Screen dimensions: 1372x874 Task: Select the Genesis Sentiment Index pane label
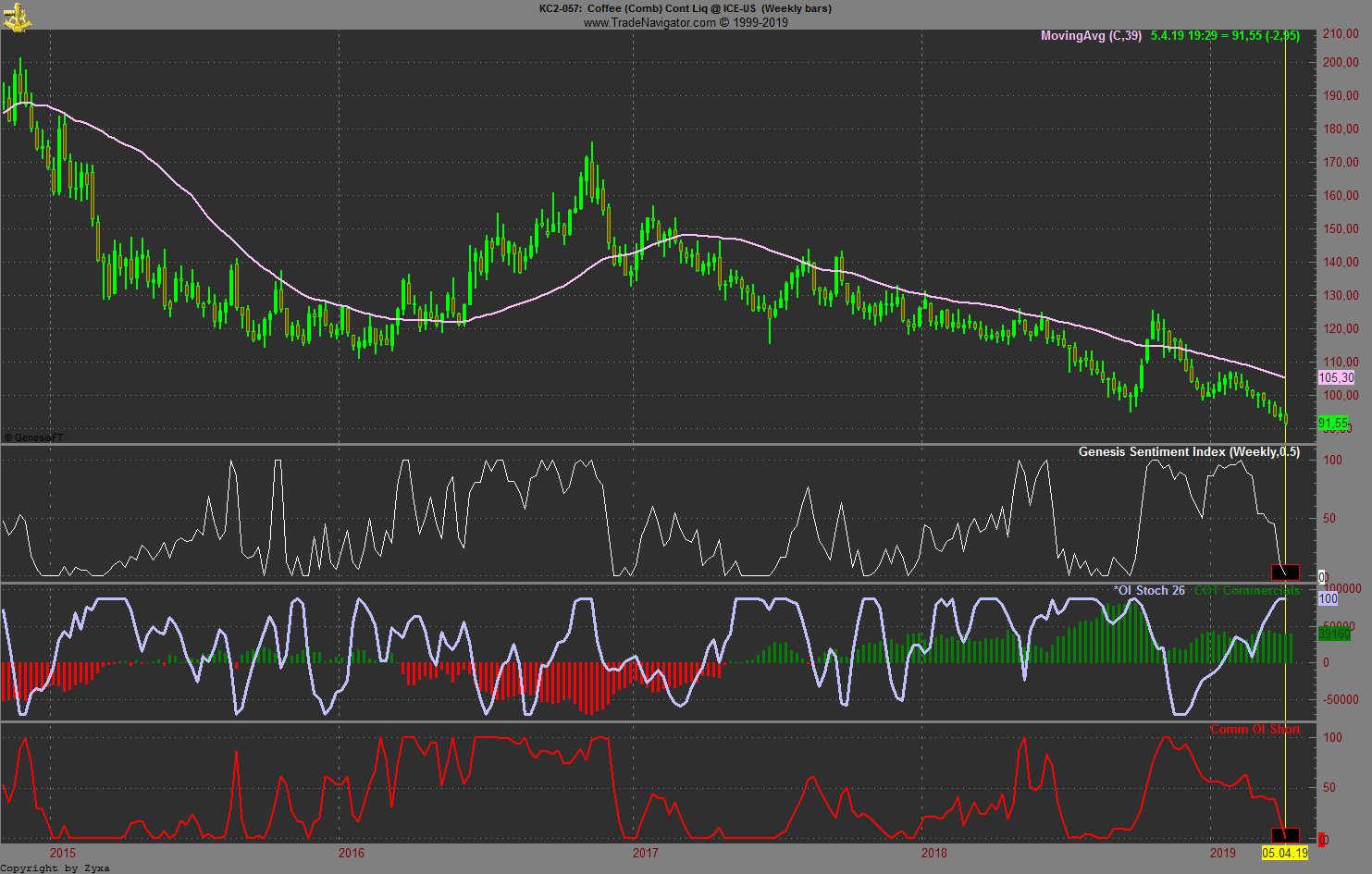(x=1188, y=452)
